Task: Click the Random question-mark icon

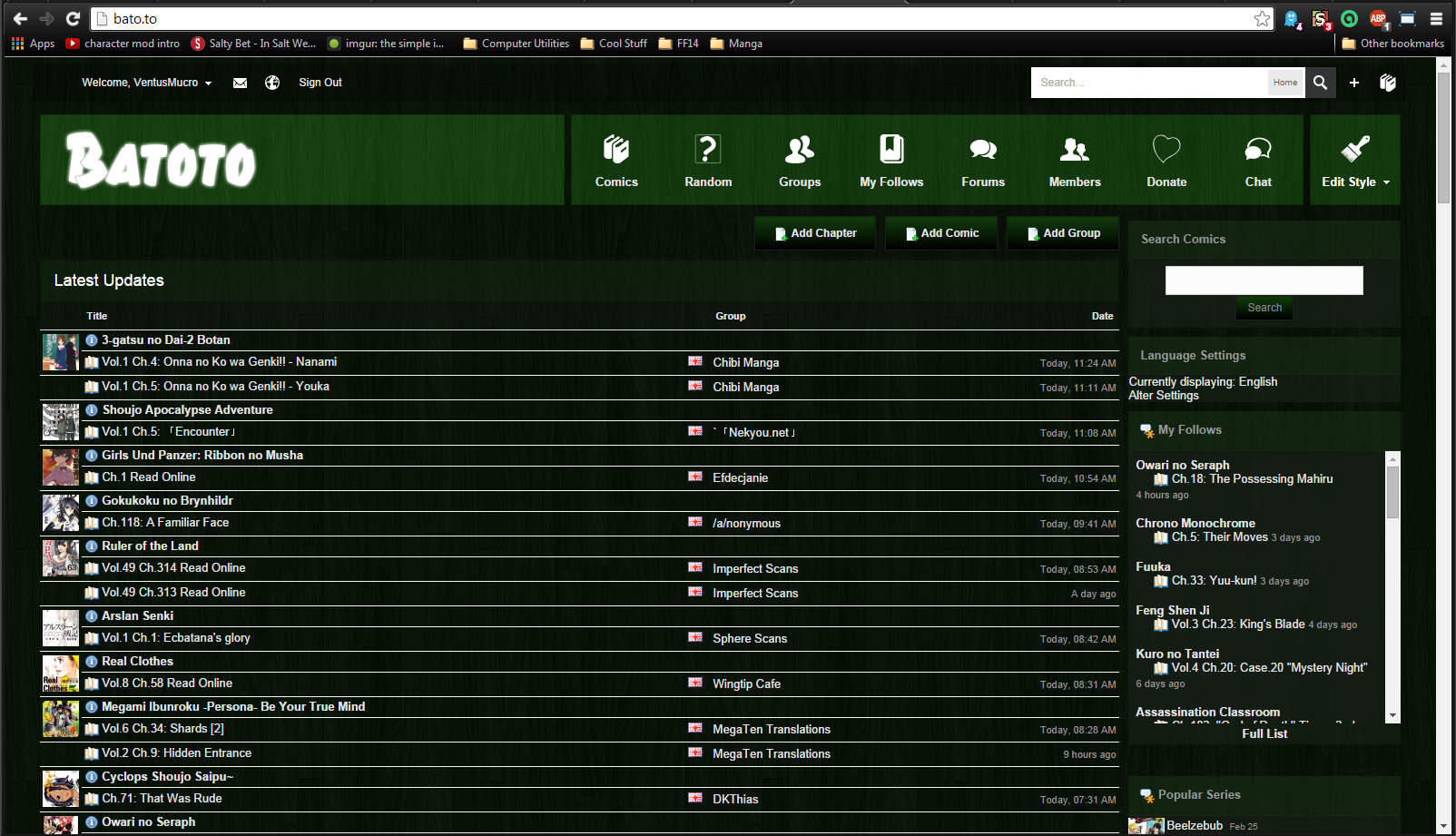Action: (x=707, y=150)
